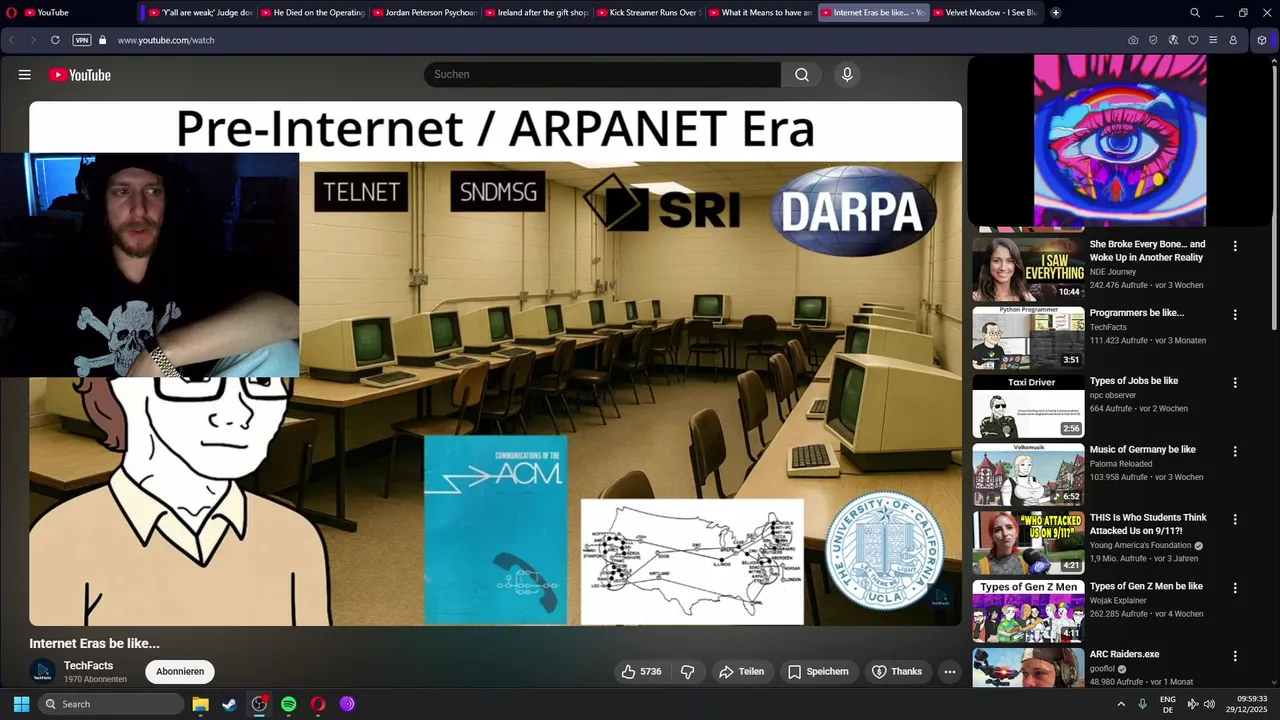The width and height of the screenshot is (1280, 720).
Task: Submit search with the magnifier button
Action: [802, 75]
